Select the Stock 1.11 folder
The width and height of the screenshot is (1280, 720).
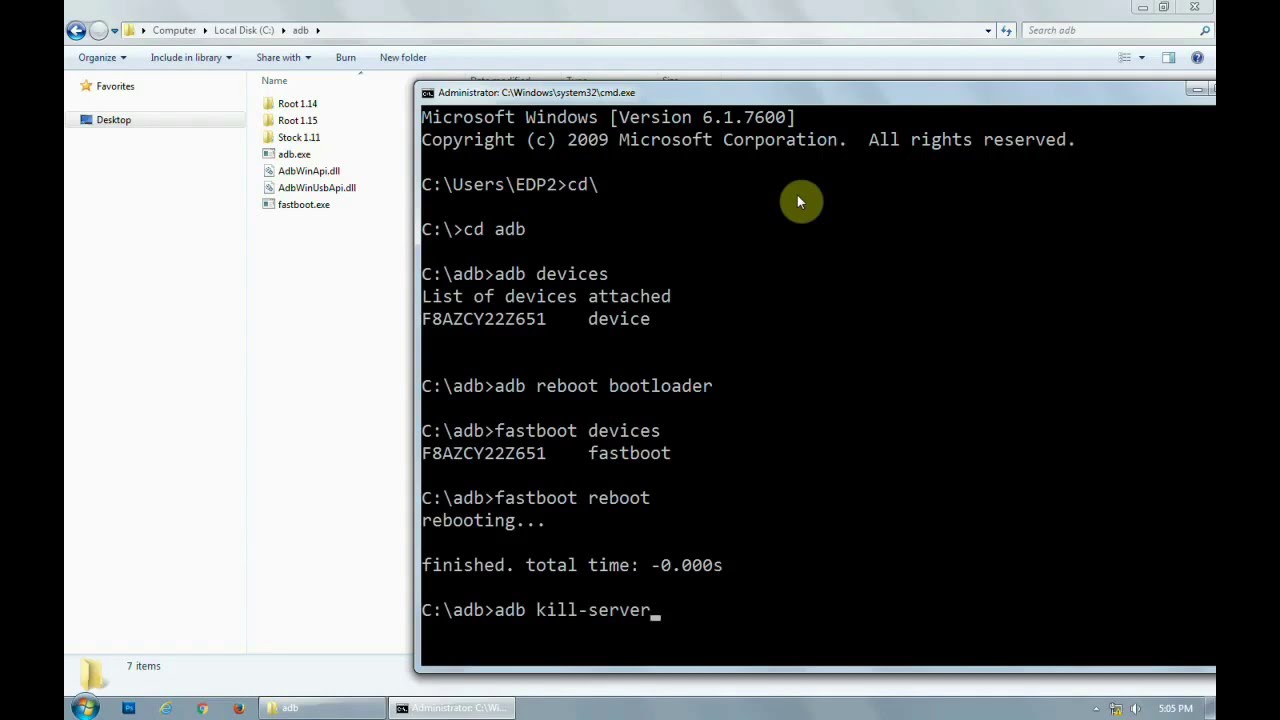[299, 137]
